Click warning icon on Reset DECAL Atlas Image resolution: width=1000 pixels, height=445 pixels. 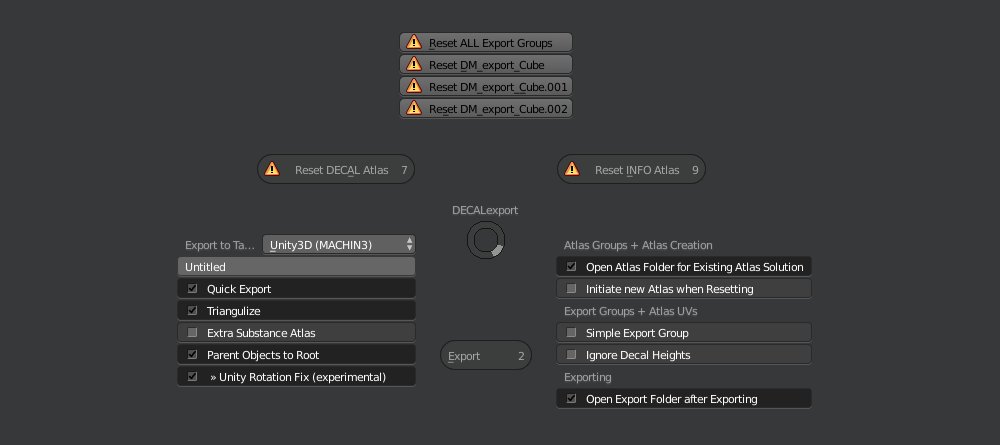point(272,169)
